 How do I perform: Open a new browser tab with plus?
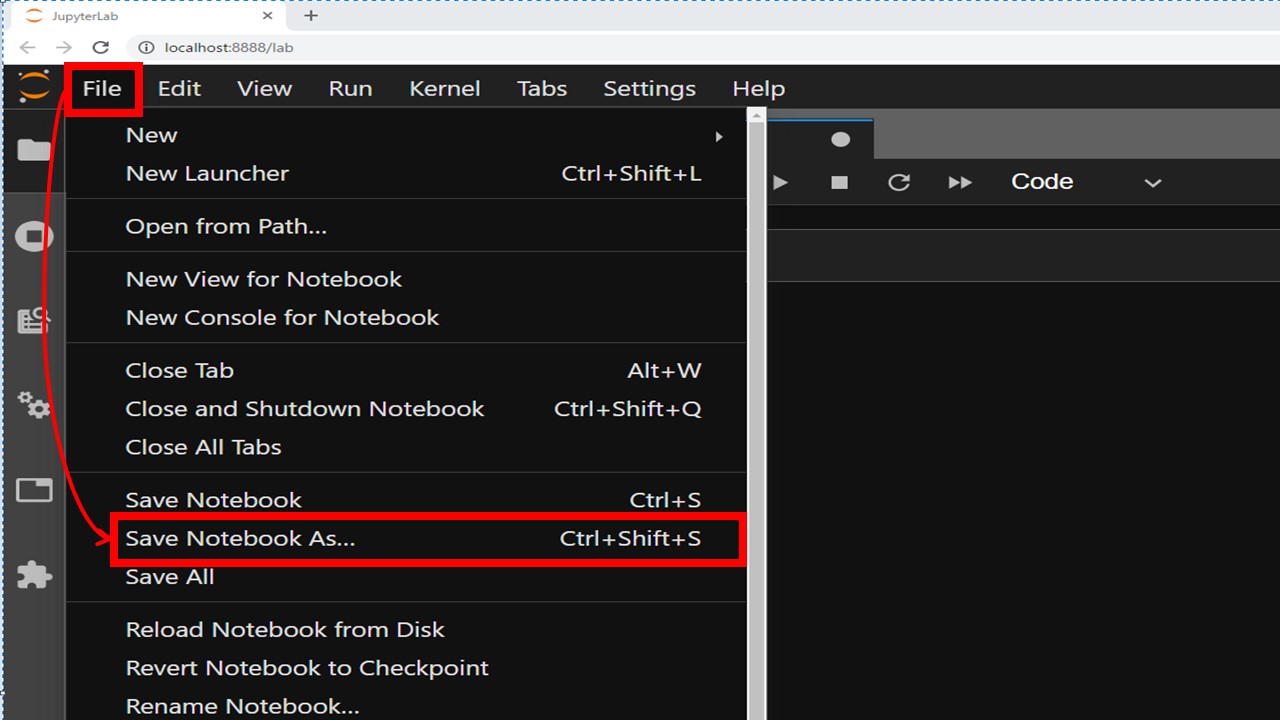(x=311, y=16)
